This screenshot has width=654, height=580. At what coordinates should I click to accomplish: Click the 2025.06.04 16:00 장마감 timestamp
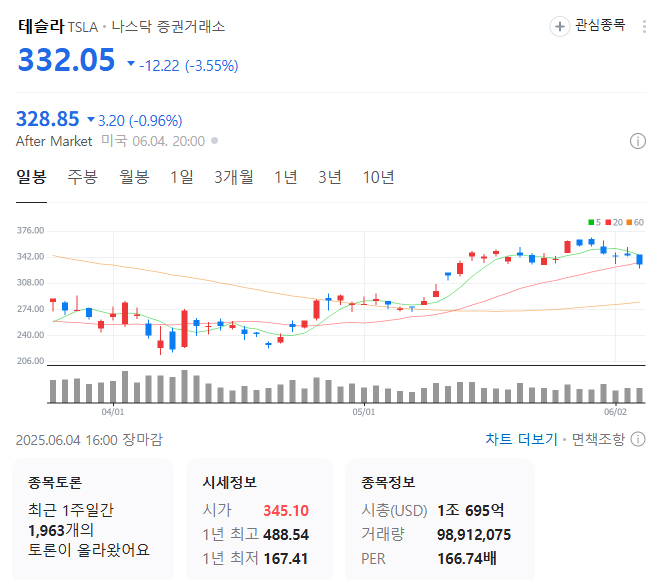tap(89, 439)
